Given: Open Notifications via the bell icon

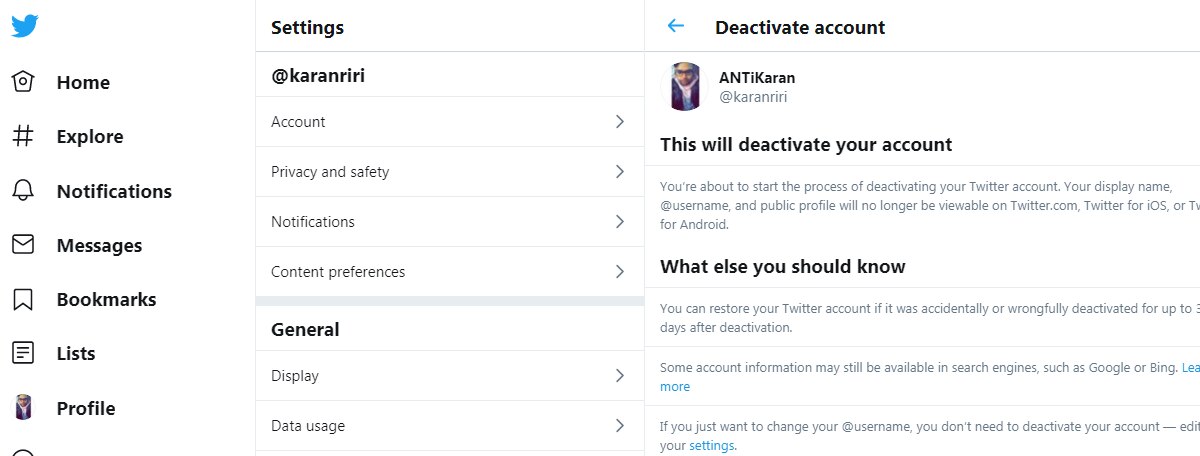Looking at the screenshot, I should pyautogui.click(x=23, y=191).
